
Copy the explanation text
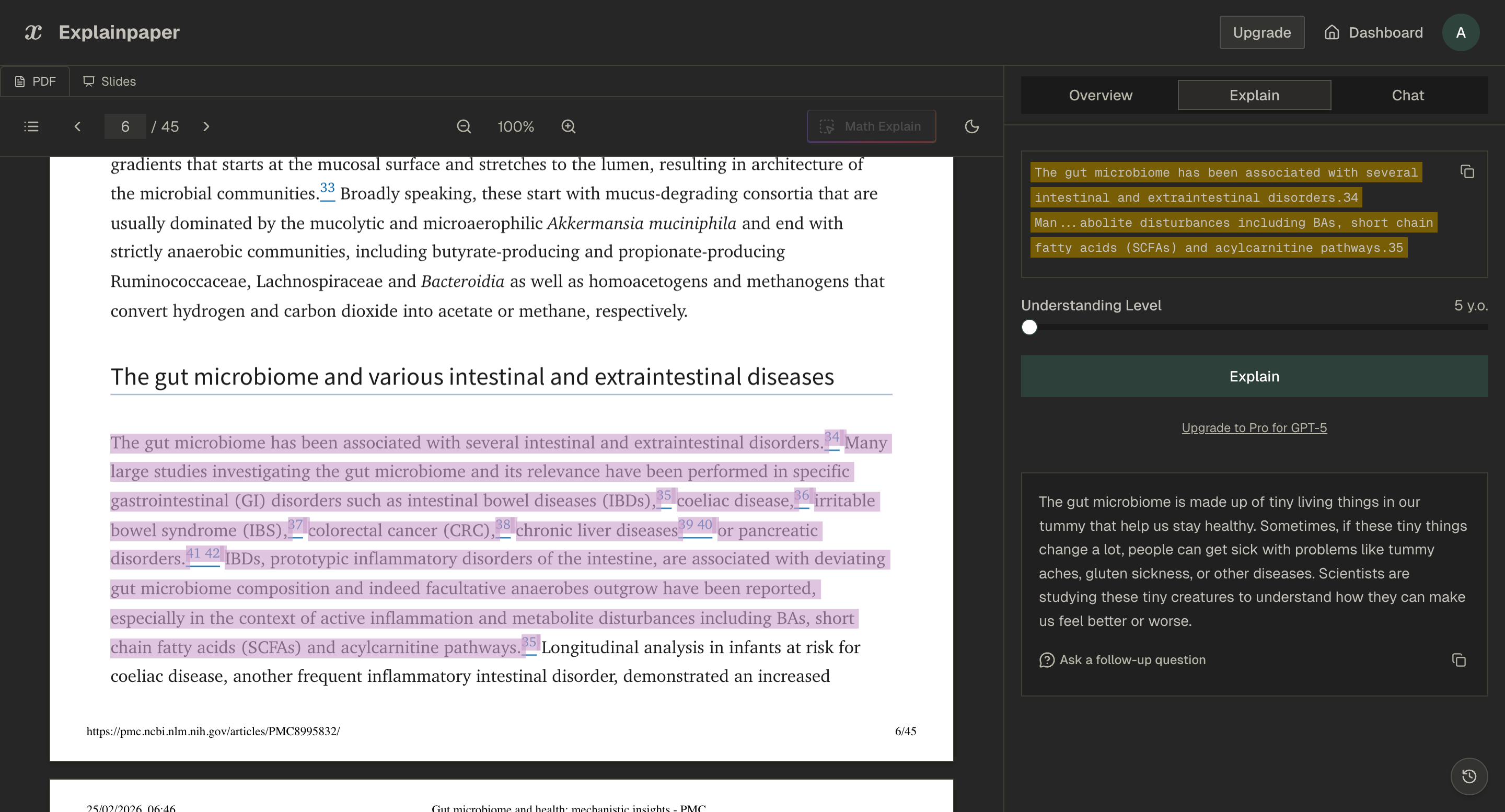[1459, 659]
